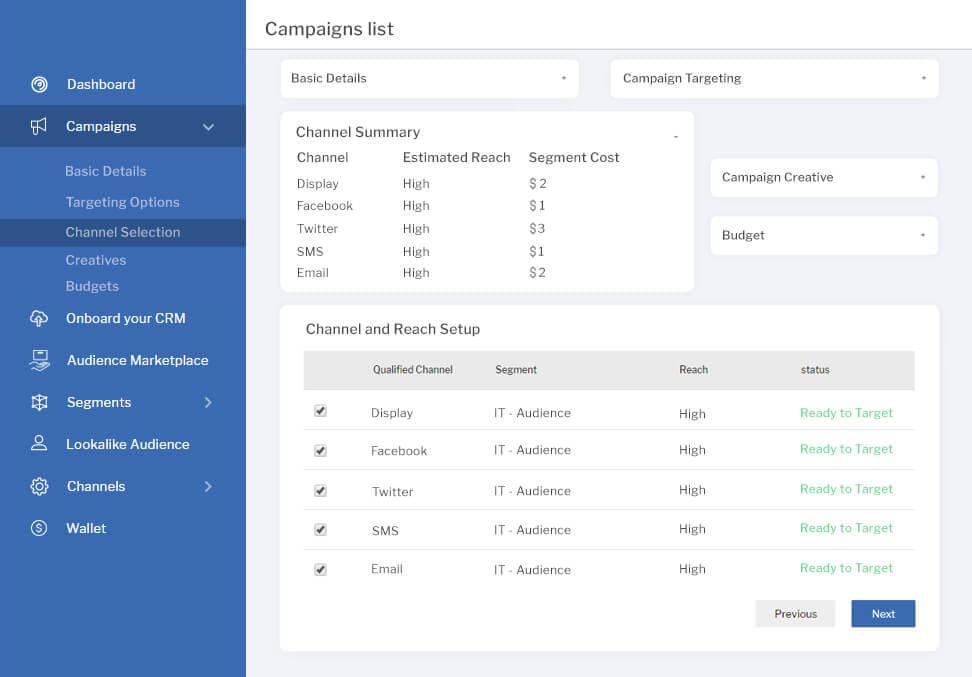Open Segments in the sidebar
The image size is (972, 677).
99,402
